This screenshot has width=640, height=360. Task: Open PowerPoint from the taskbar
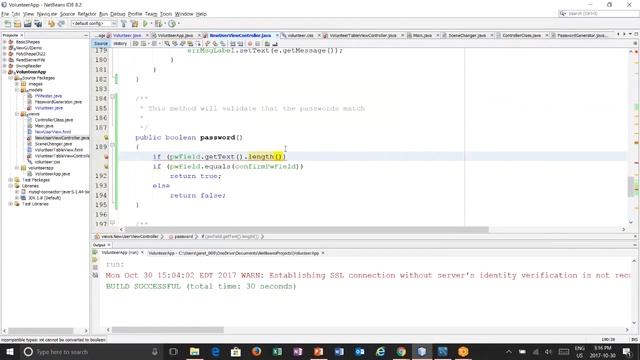coord(318,351)
